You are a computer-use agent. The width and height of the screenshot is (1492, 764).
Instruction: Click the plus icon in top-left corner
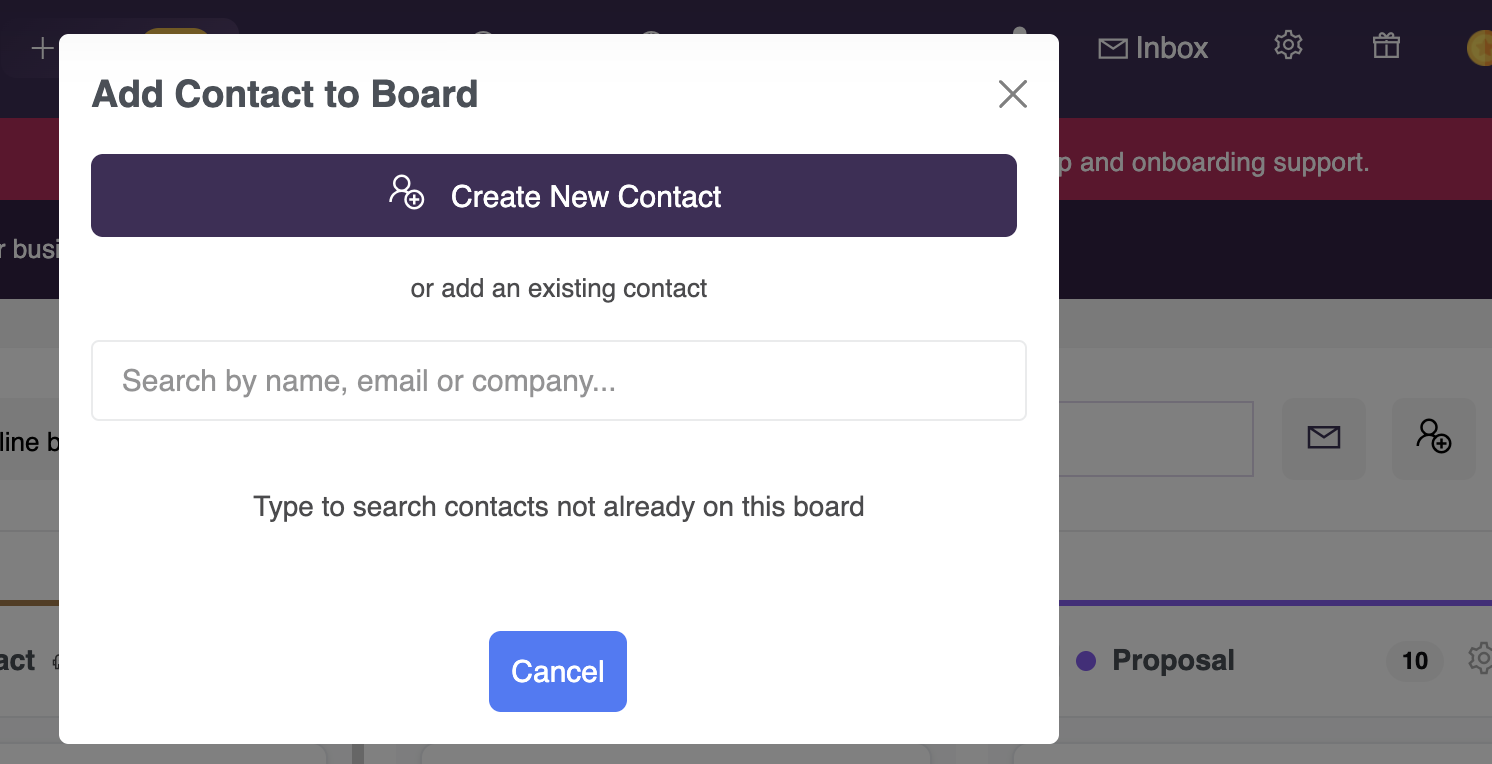click(x=42, y=48)
